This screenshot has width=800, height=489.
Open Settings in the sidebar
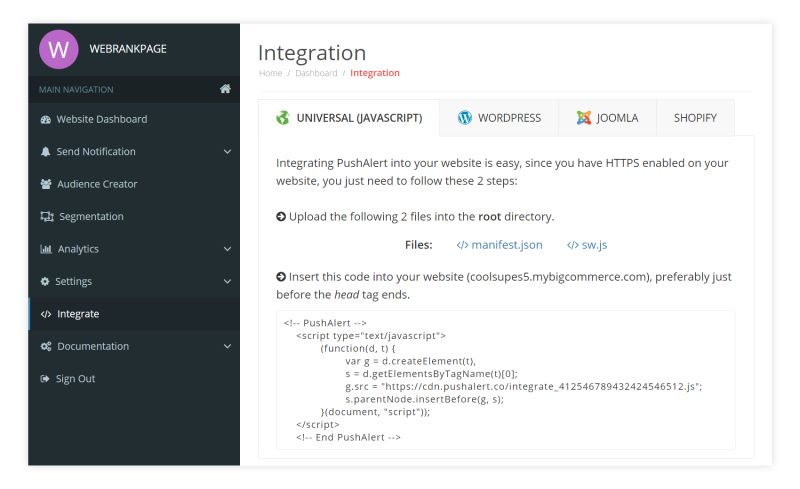coord(134,281)
